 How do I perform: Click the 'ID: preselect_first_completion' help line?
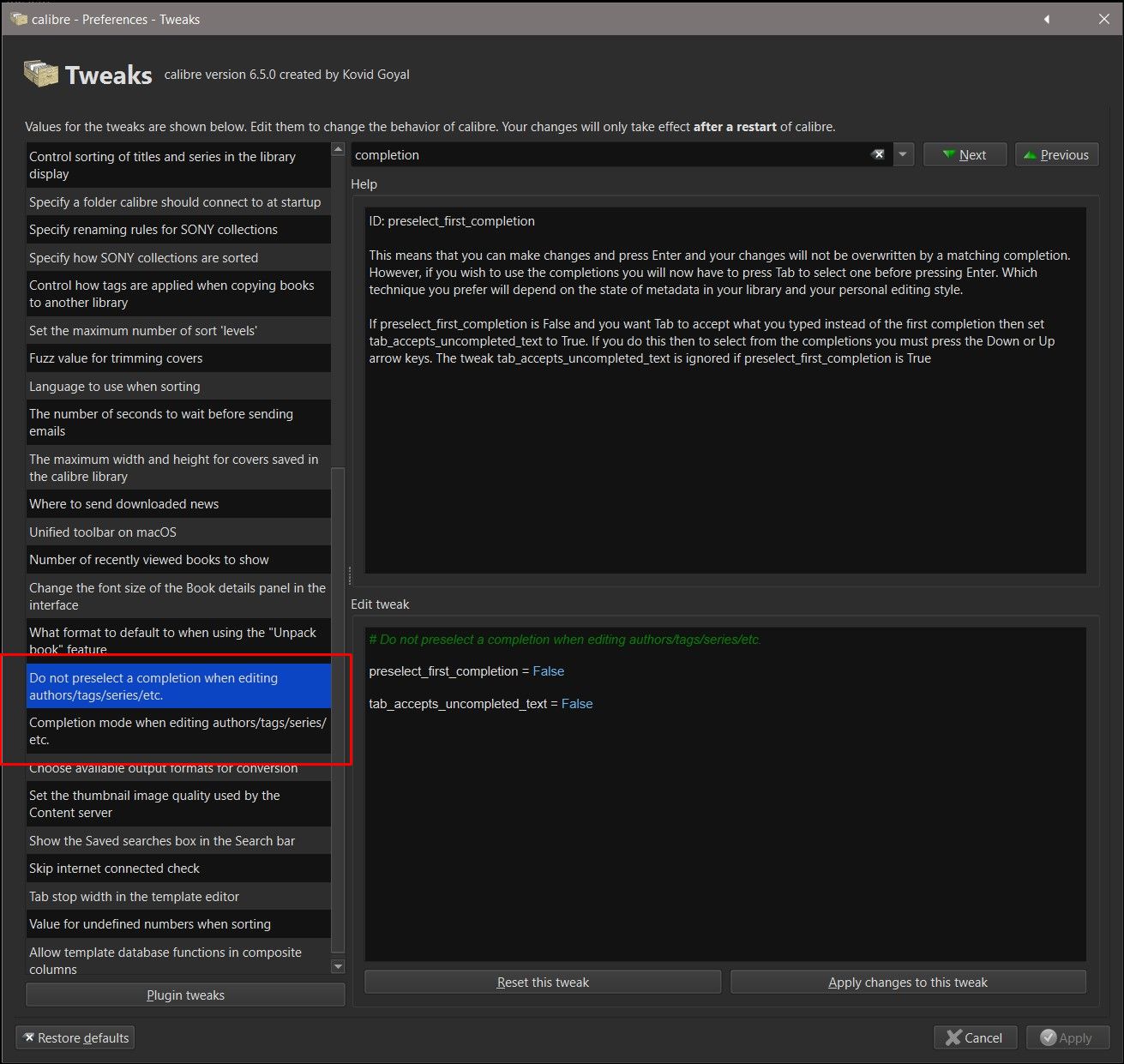point(452,221)
